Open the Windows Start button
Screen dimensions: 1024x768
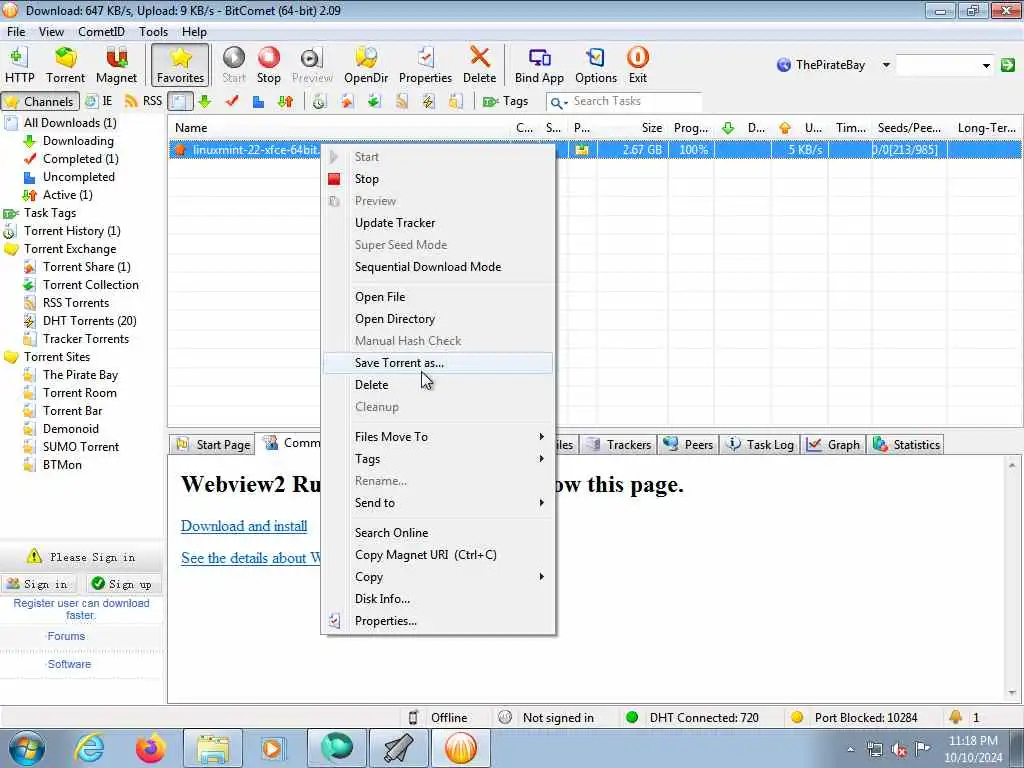tap(27, 748)
